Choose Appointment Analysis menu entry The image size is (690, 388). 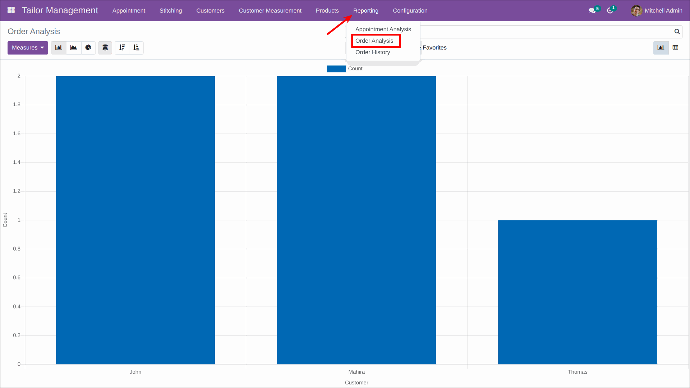point(383,29)
